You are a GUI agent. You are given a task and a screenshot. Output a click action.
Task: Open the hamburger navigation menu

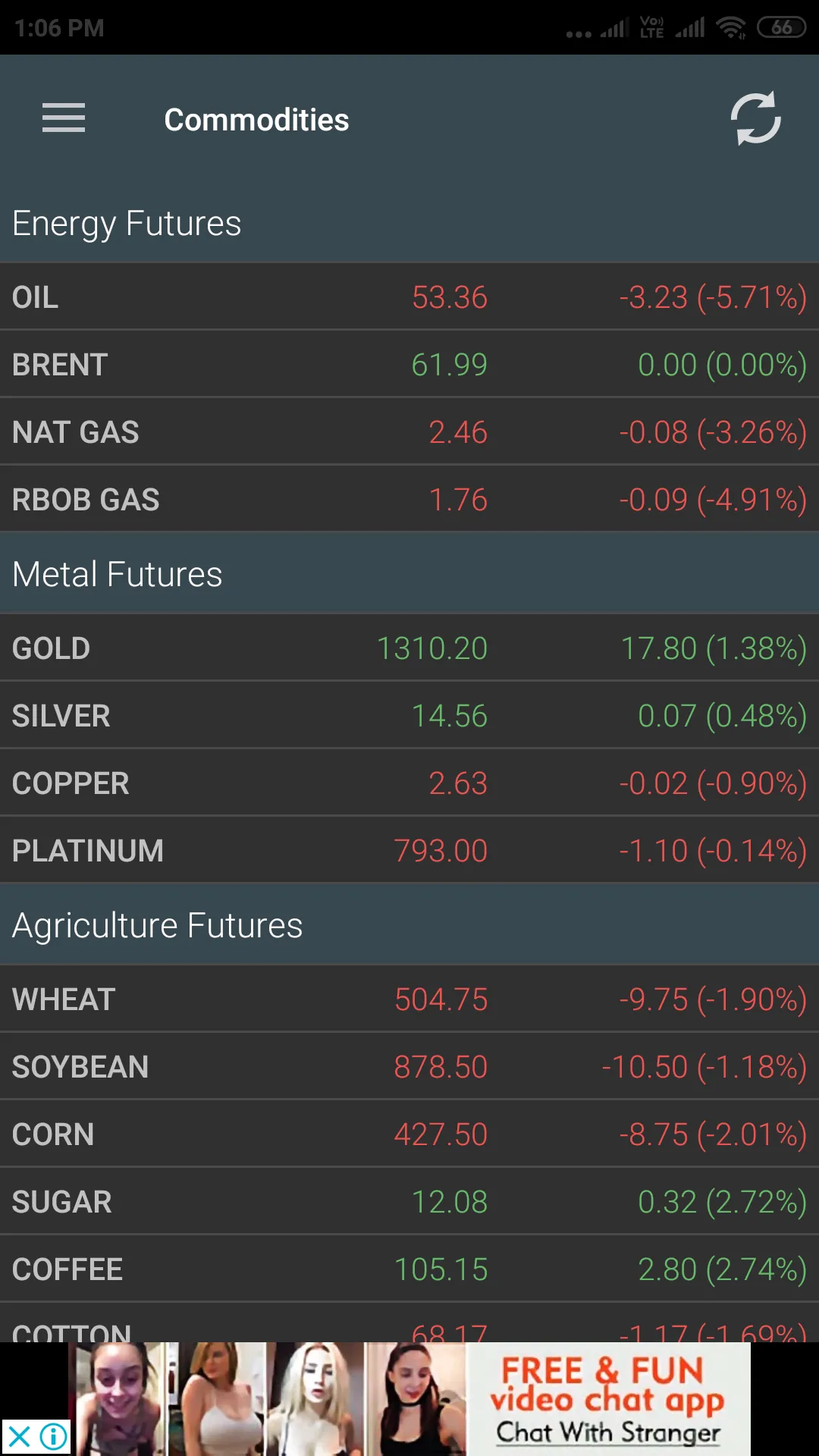click(64, 118)
